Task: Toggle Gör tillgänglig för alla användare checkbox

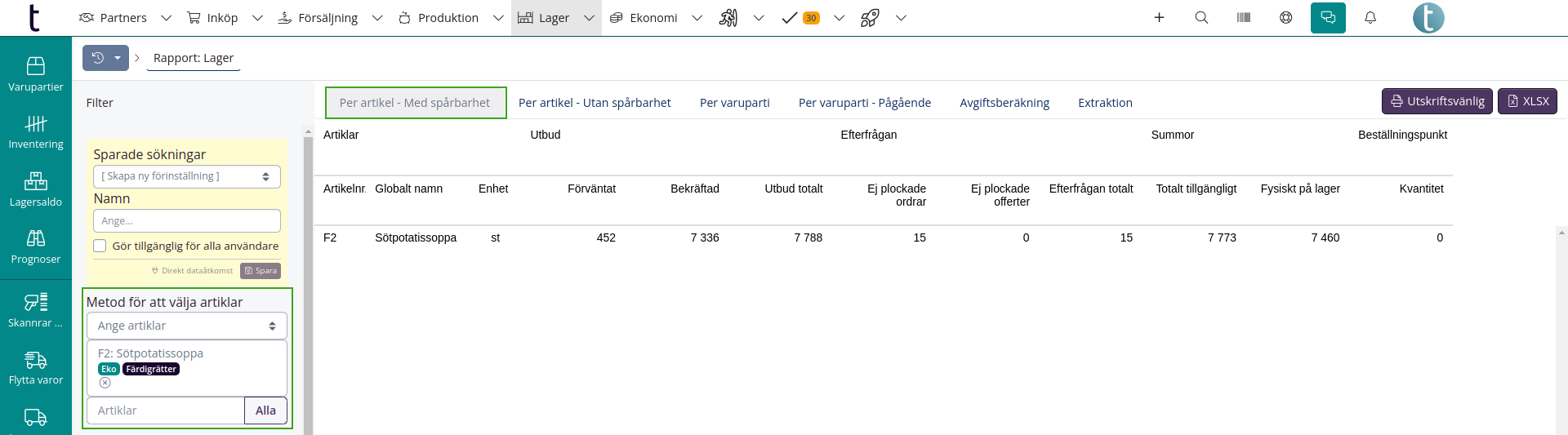Action: click(100, 246)
